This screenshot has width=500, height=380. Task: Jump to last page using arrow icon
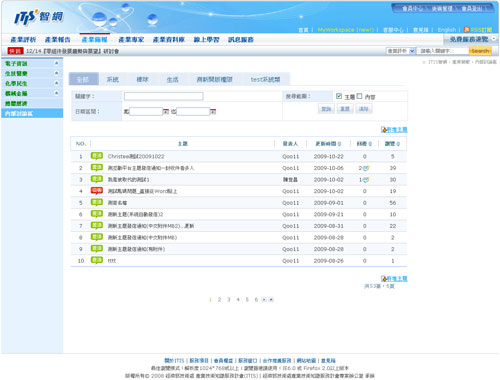271,299
